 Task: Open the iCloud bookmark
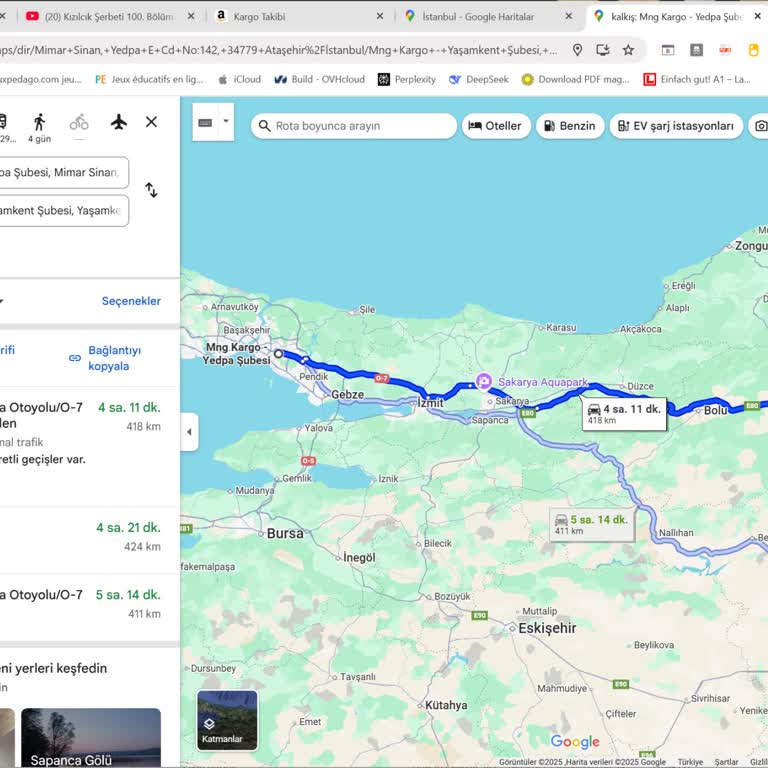[x=240, y=79]
